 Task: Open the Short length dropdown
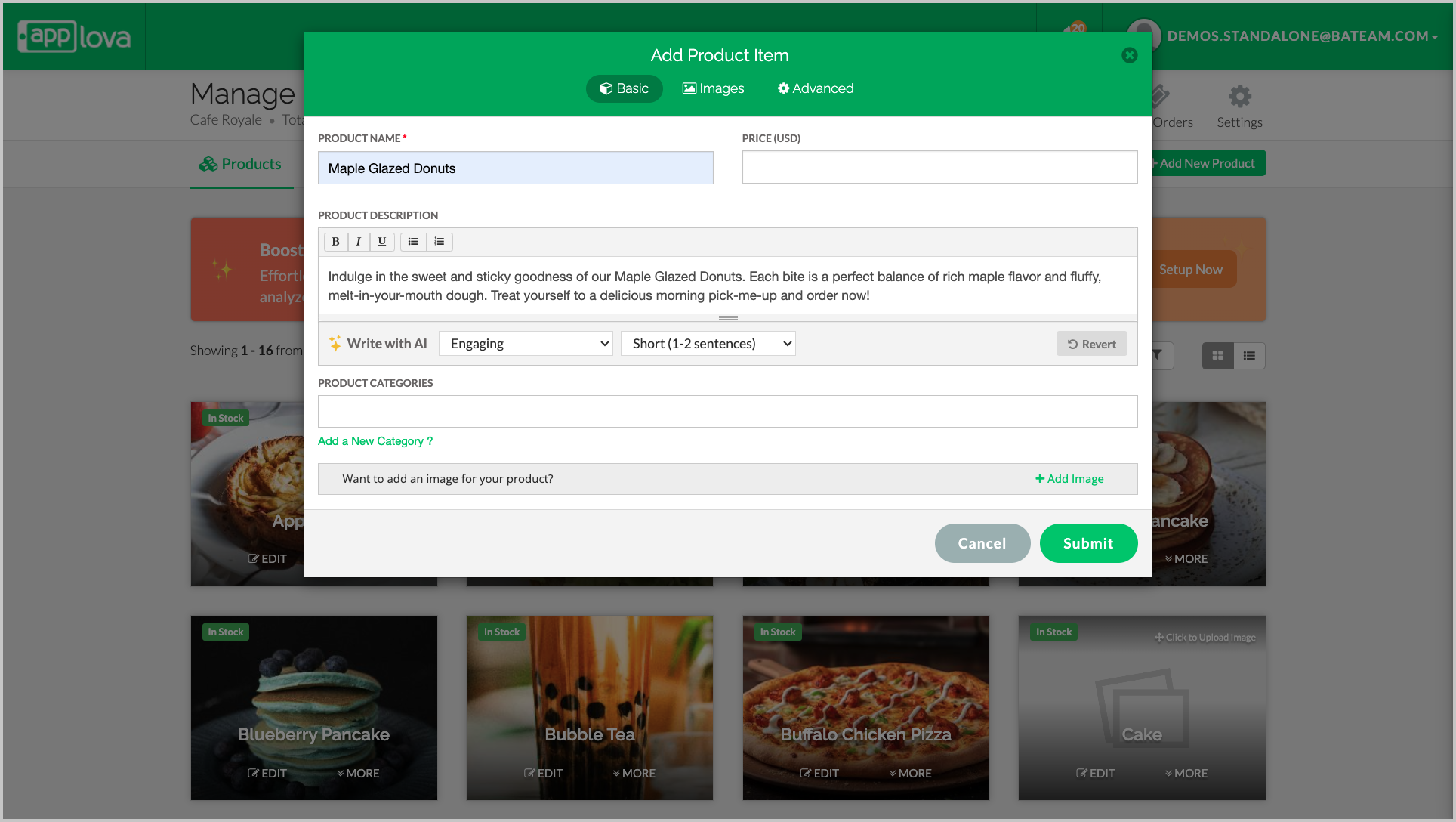point(708,344)
